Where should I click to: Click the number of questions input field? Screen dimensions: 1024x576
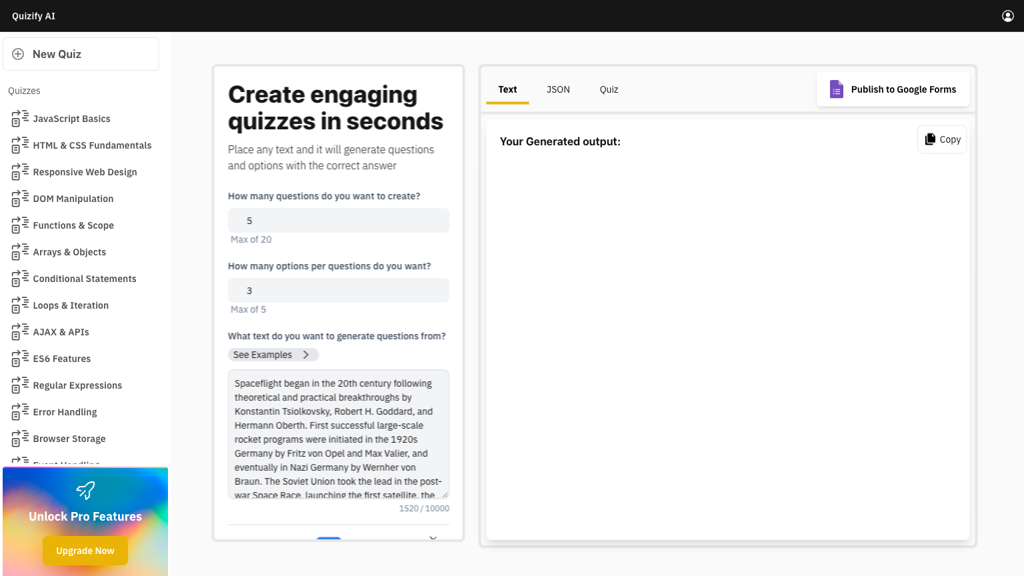point(338,221)
